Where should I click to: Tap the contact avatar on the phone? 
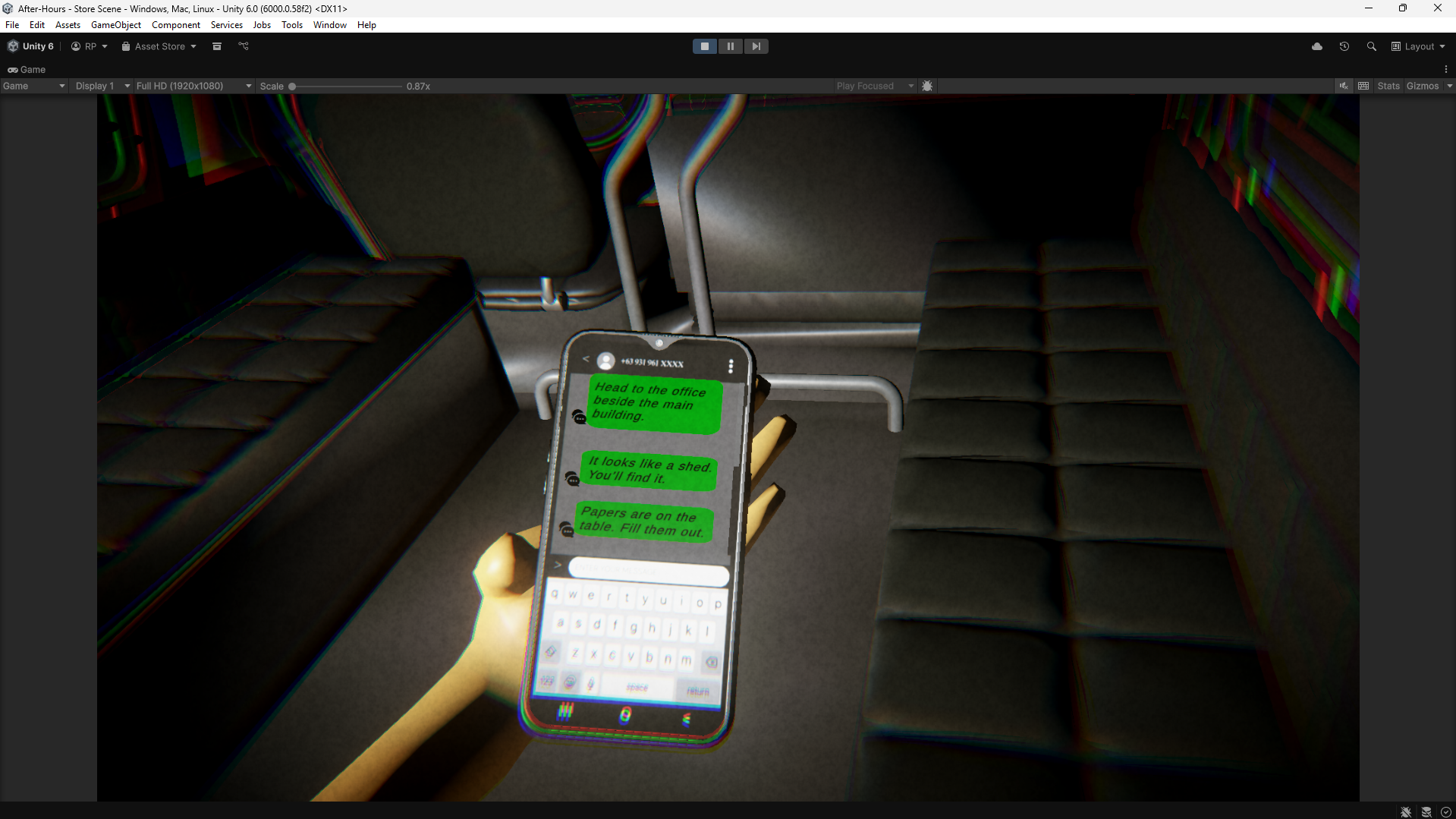(x=605, y=361)
